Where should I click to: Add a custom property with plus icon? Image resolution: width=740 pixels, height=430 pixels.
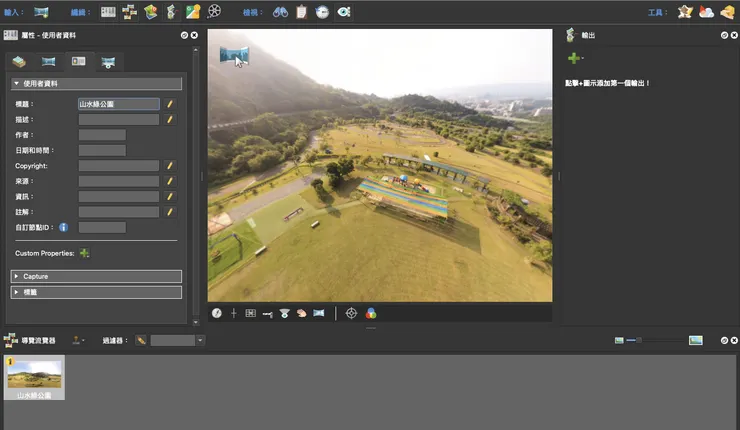85,253
